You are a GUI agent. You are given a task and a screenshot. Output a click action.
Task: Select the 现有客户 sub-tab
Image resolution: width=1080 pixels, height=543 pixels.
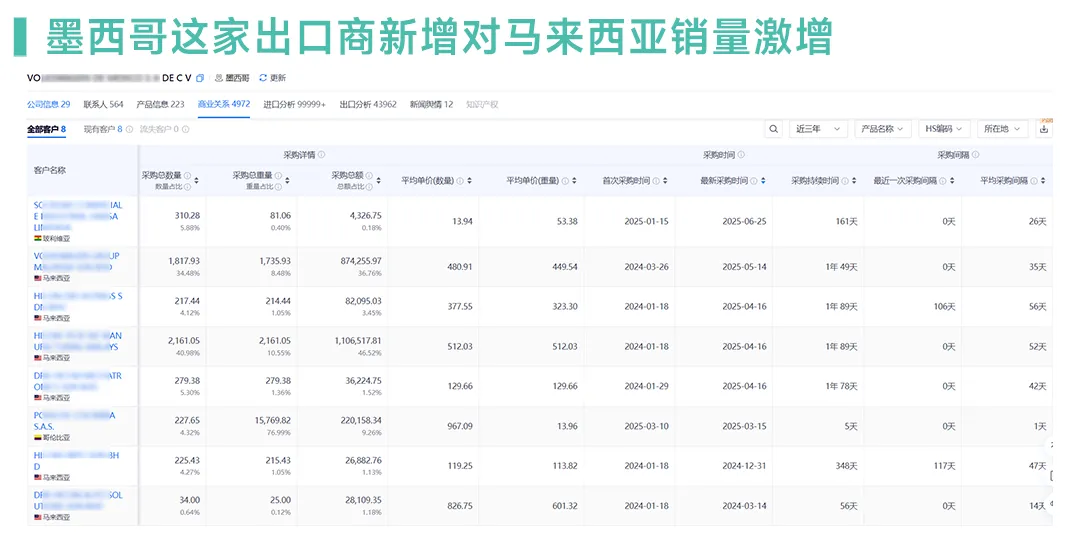(102, 129)
